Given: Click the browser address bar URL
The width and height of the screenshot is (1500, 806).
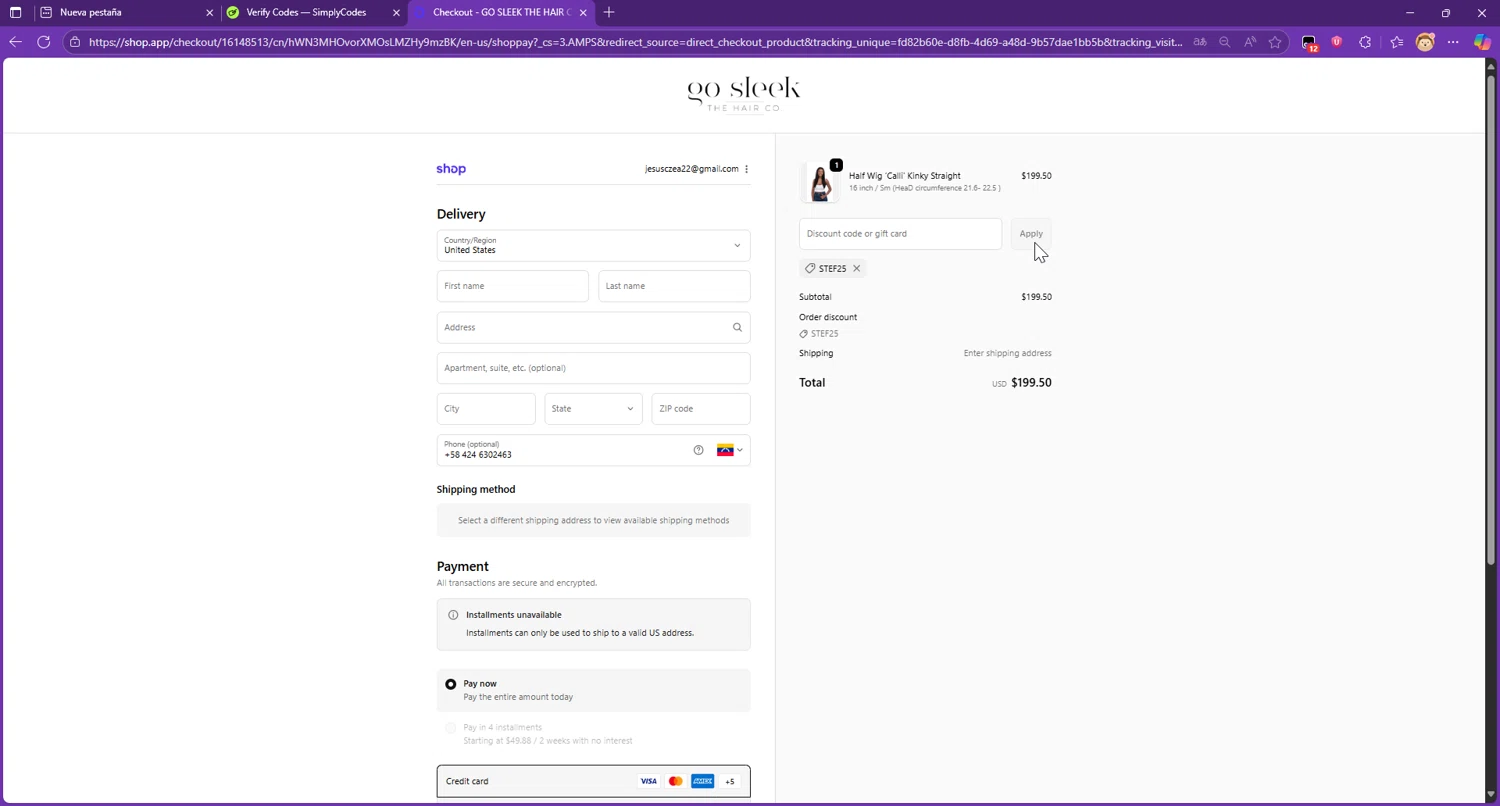Looking at the screenshot, I should [x=635, y=42].
